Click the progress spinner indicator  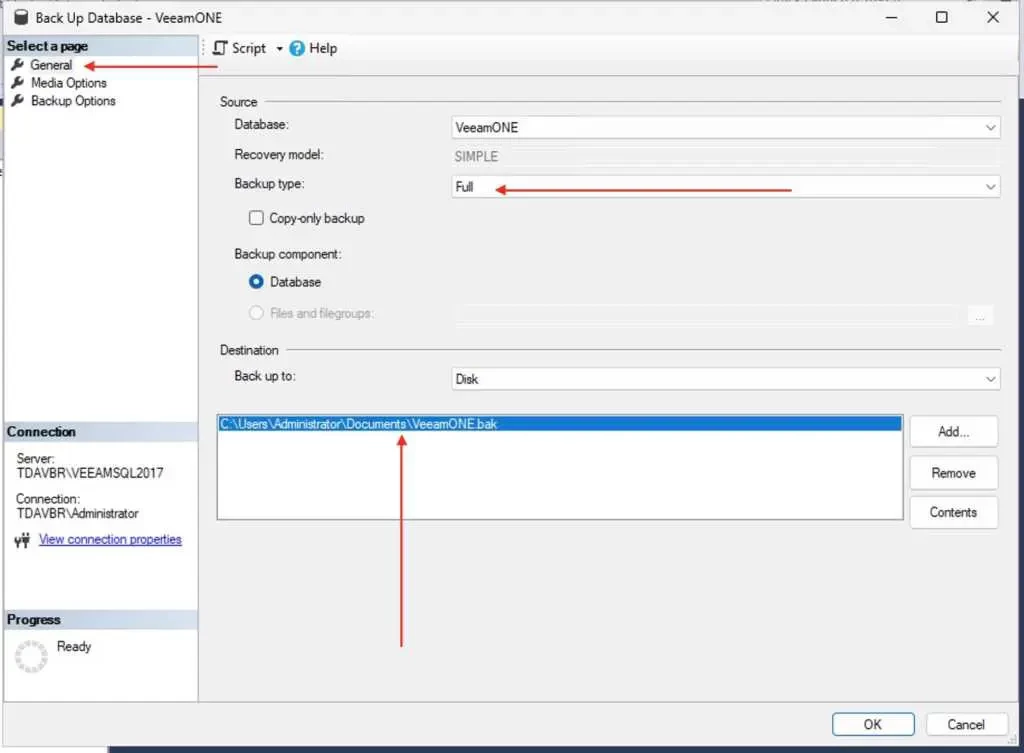31,656
